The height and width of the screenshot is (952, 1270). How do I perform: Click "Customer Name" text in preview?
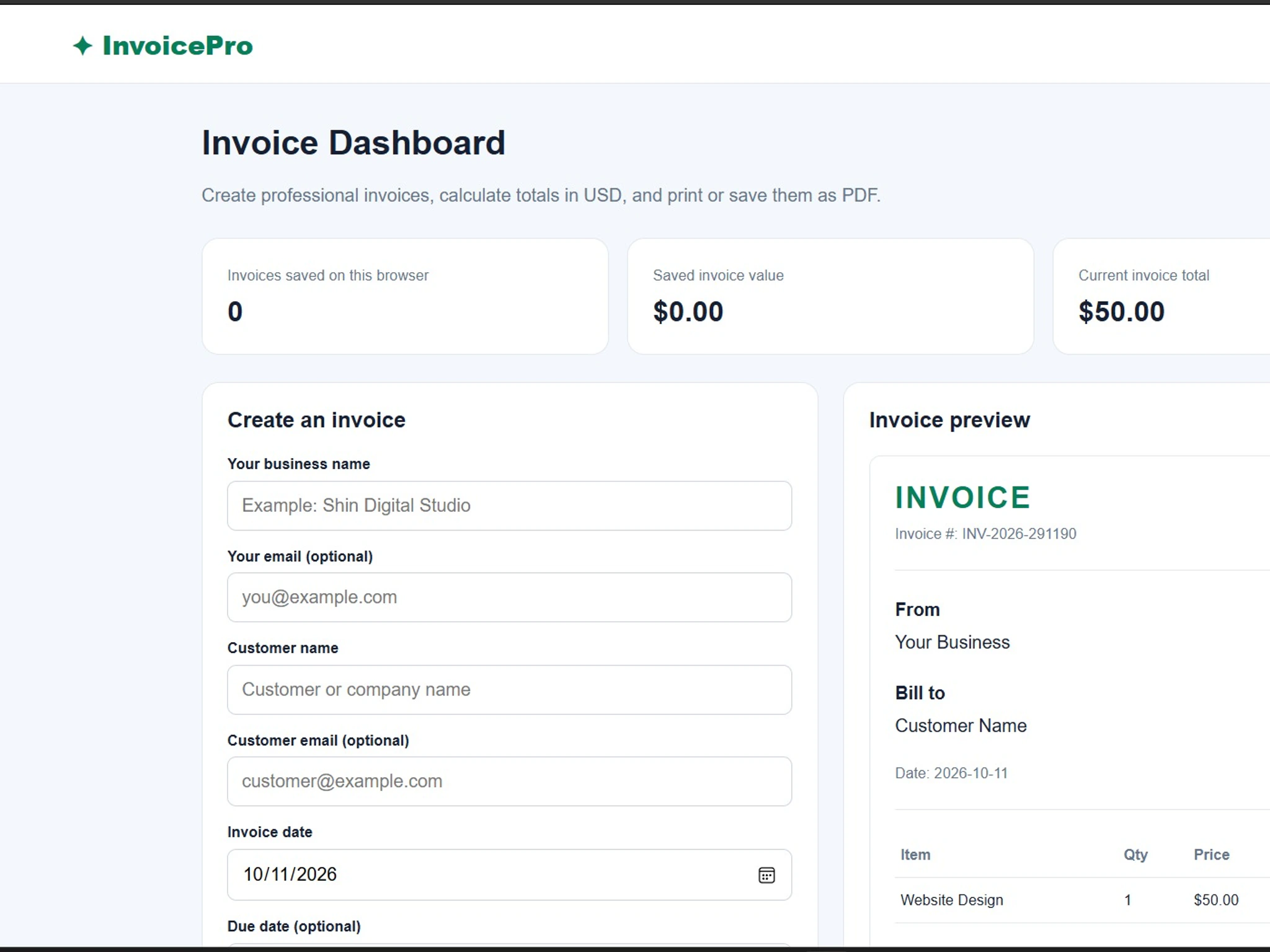(961, 726)
